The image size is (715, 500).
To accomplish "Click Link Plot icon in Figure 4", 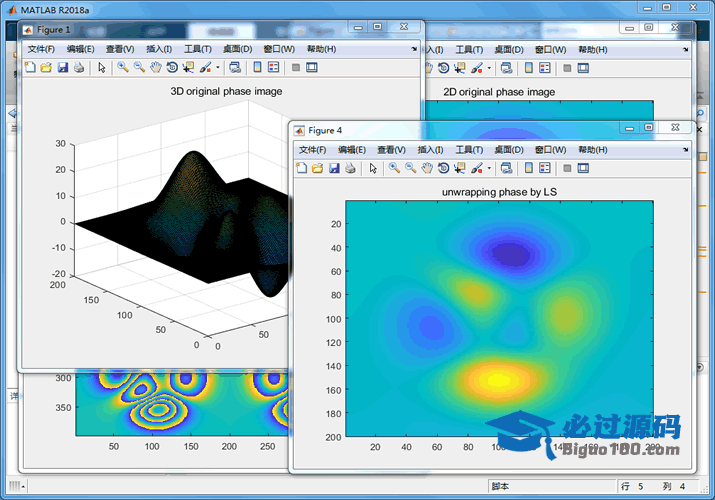I will (x=506, y=168).
